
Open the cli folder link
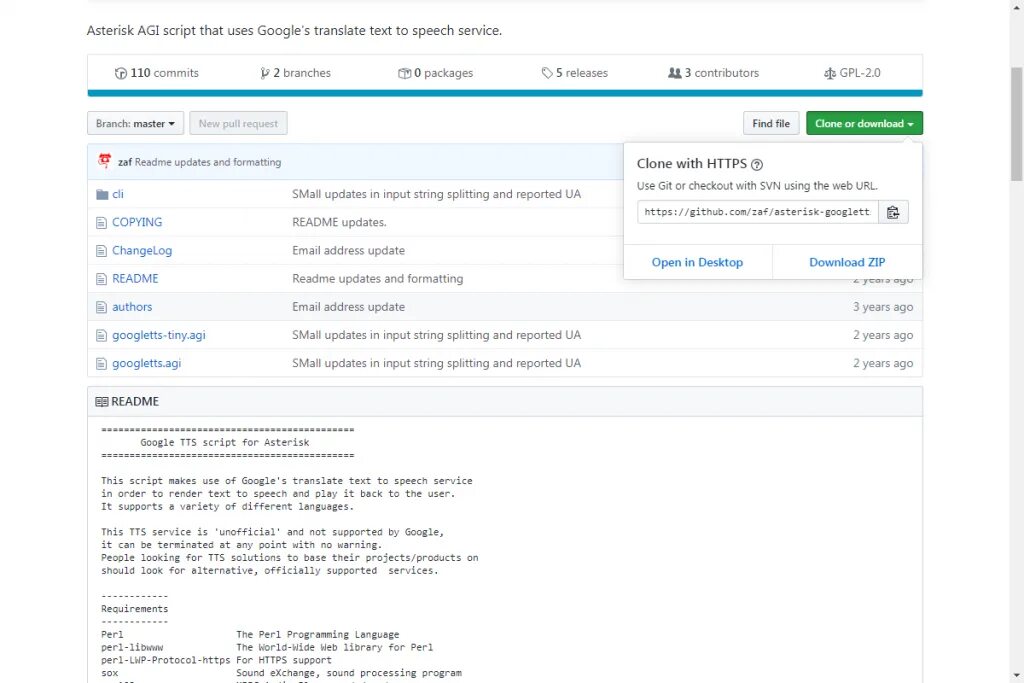[x=118, y=194]
